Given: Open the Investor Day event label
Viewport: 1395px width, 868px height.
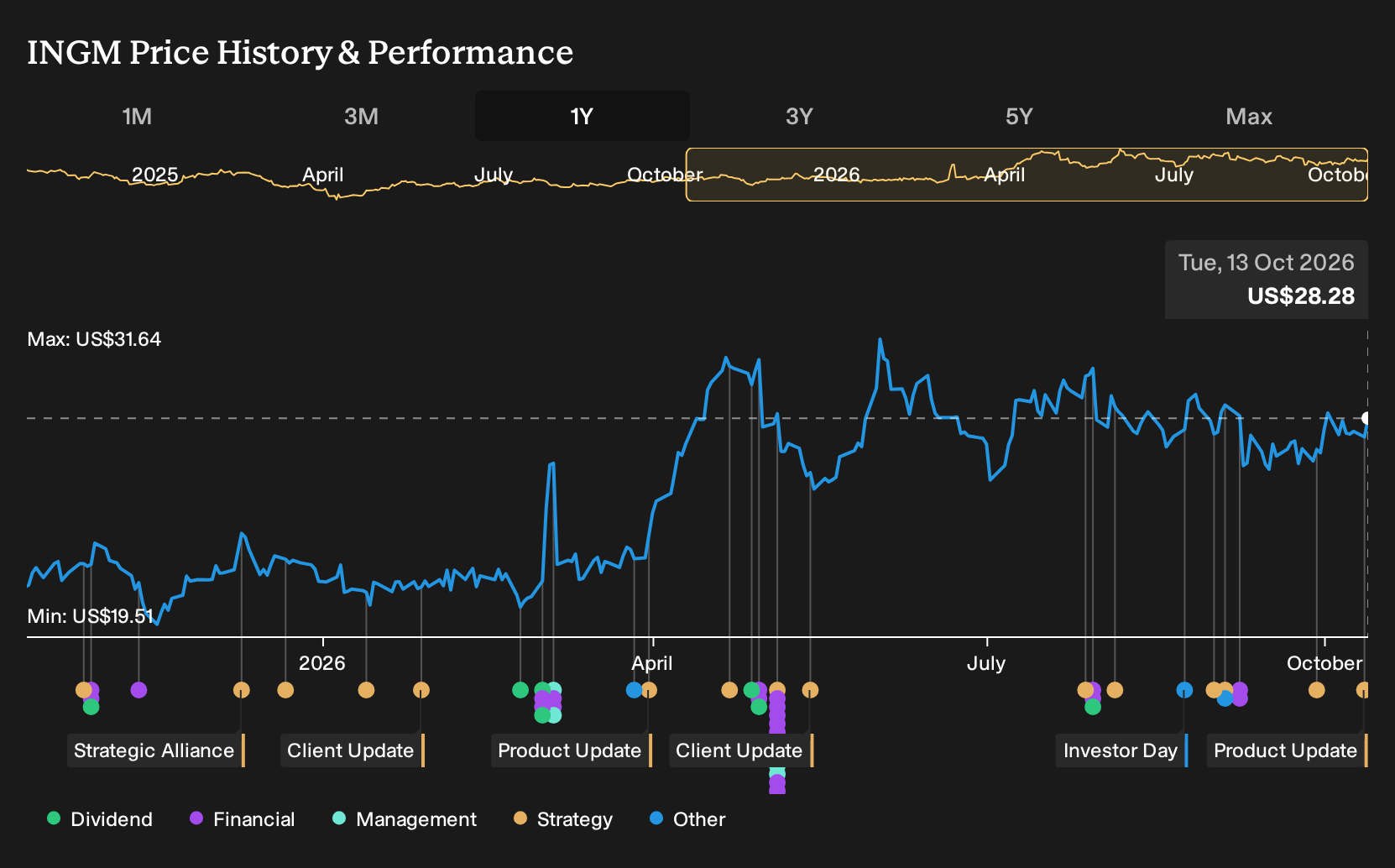Looking at the screenshot, I should pyautogui.click(x=1121, y=750).
